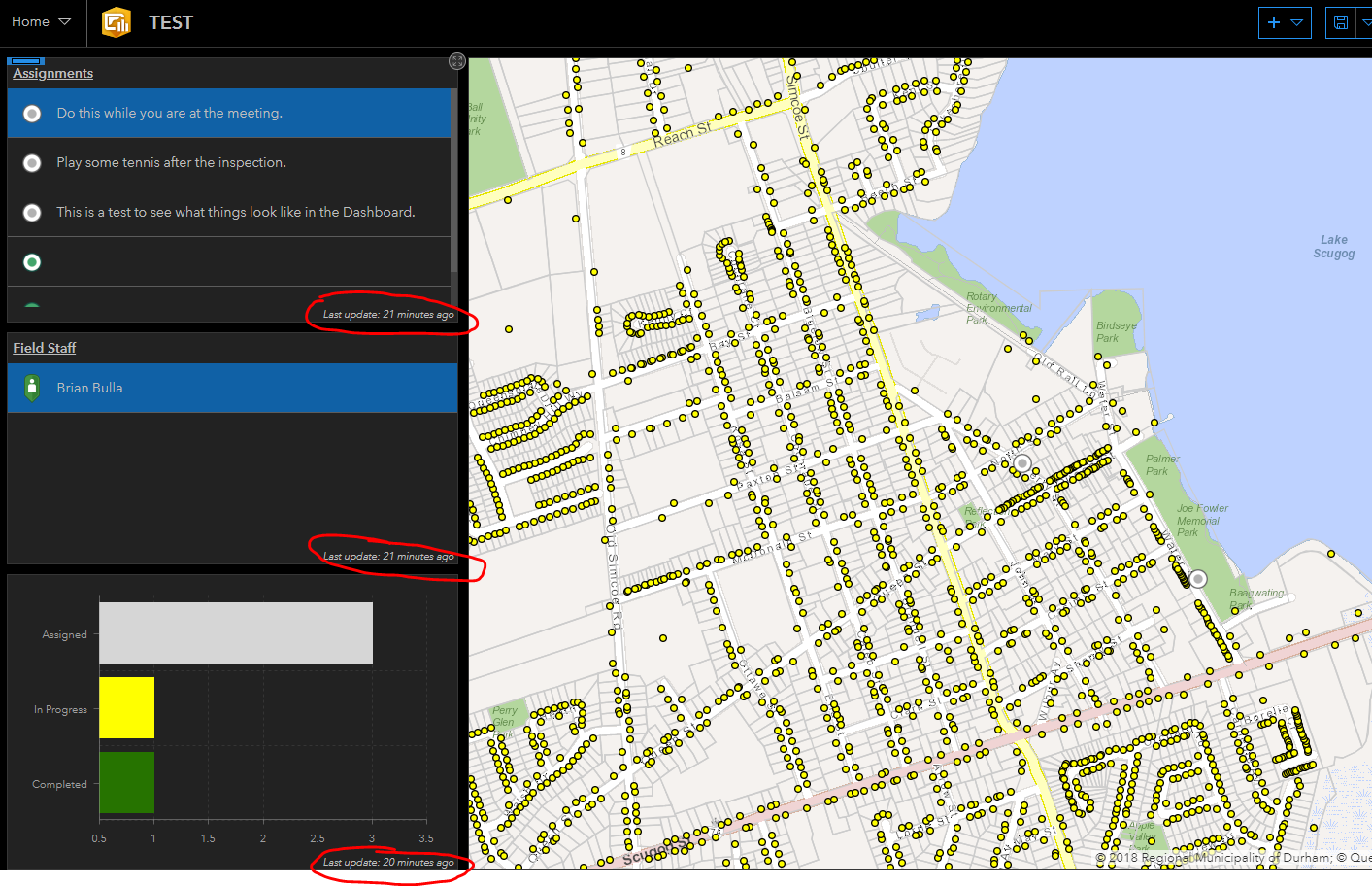Image resolution: width=1372 pixels, height=886 pixels.
Task: Click the gray map marker west of Palmer Park
Action: [x=1022, y=463]
